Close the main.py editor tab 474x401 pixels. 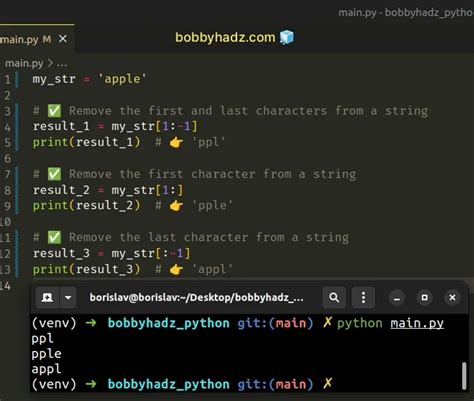coord(63,39)
